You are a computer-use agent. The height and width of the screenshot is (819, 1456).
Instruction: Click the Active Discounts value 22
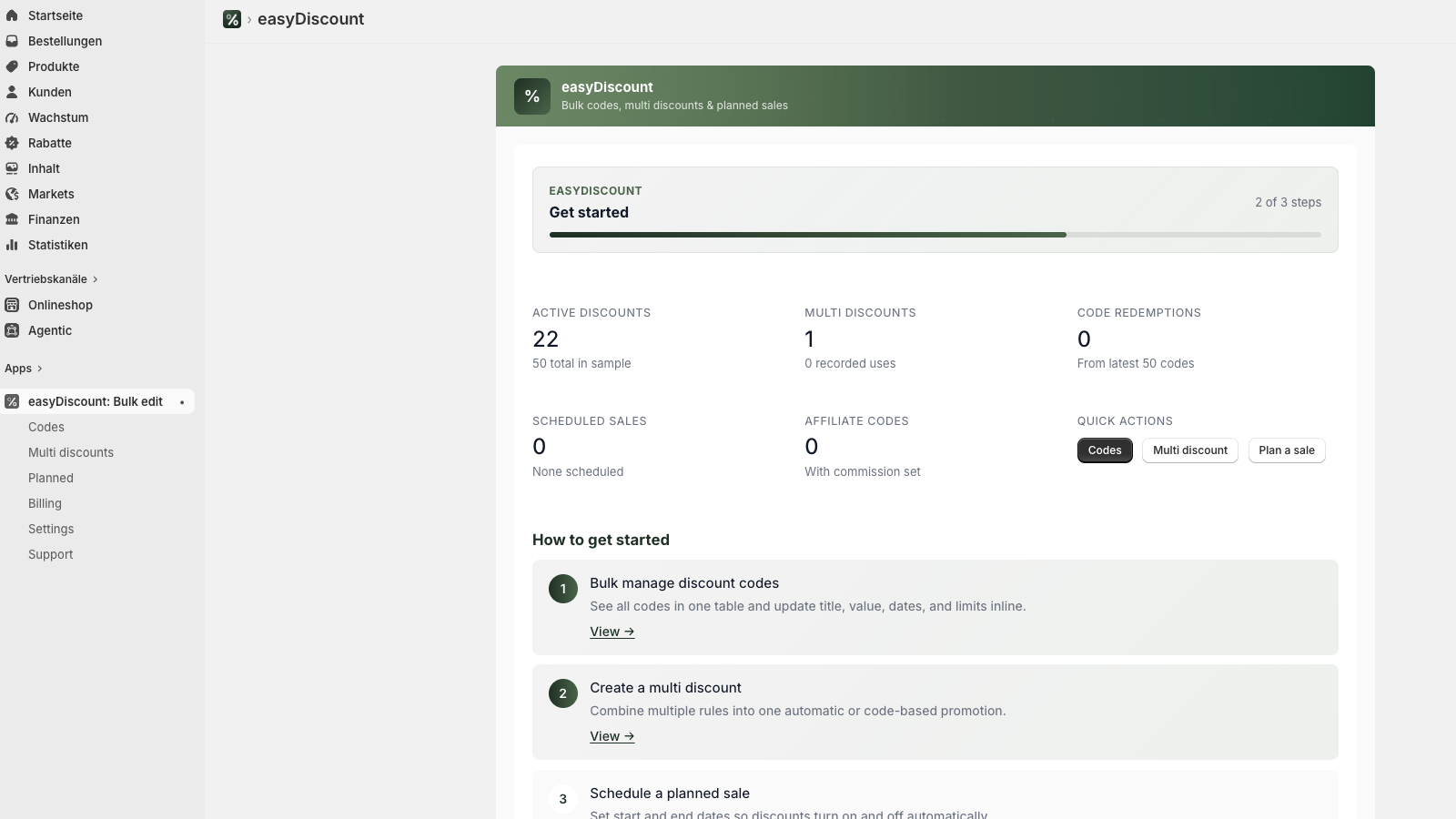[x=546, y=339]
